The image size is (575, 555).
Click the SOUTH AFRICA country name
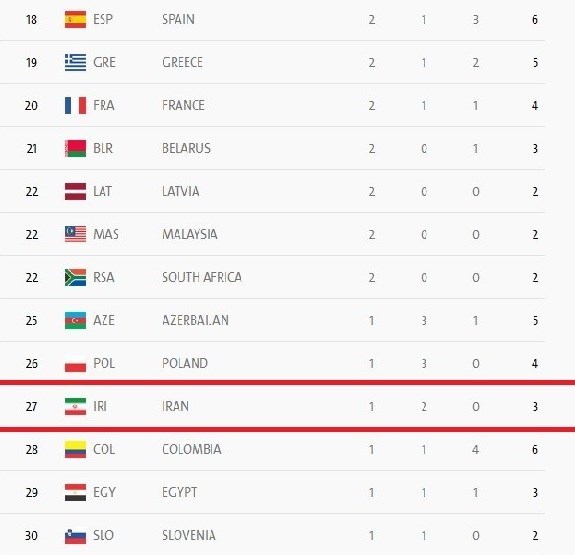pyautogui.click(x=202, y=277)
